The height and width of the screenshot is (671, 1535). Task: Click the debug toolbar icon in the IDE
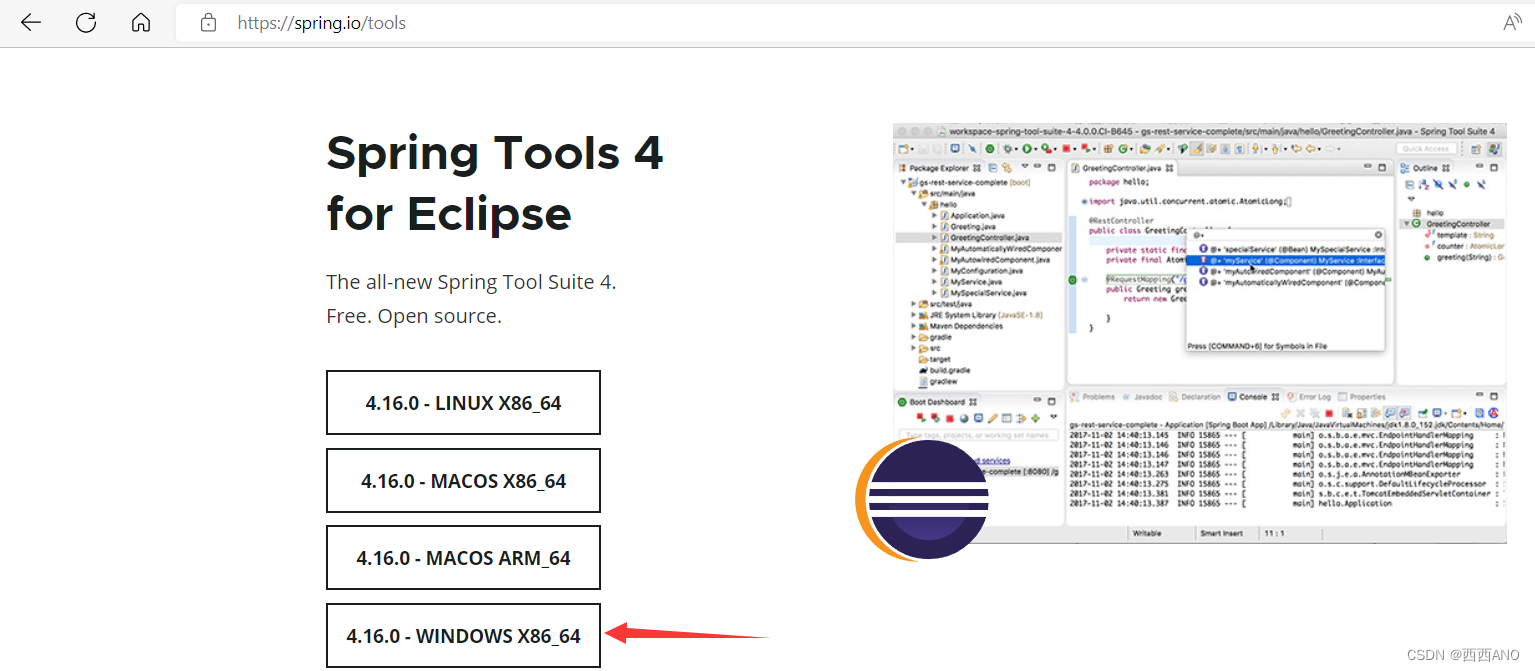pyautogui.click(x=1008, y=149)
